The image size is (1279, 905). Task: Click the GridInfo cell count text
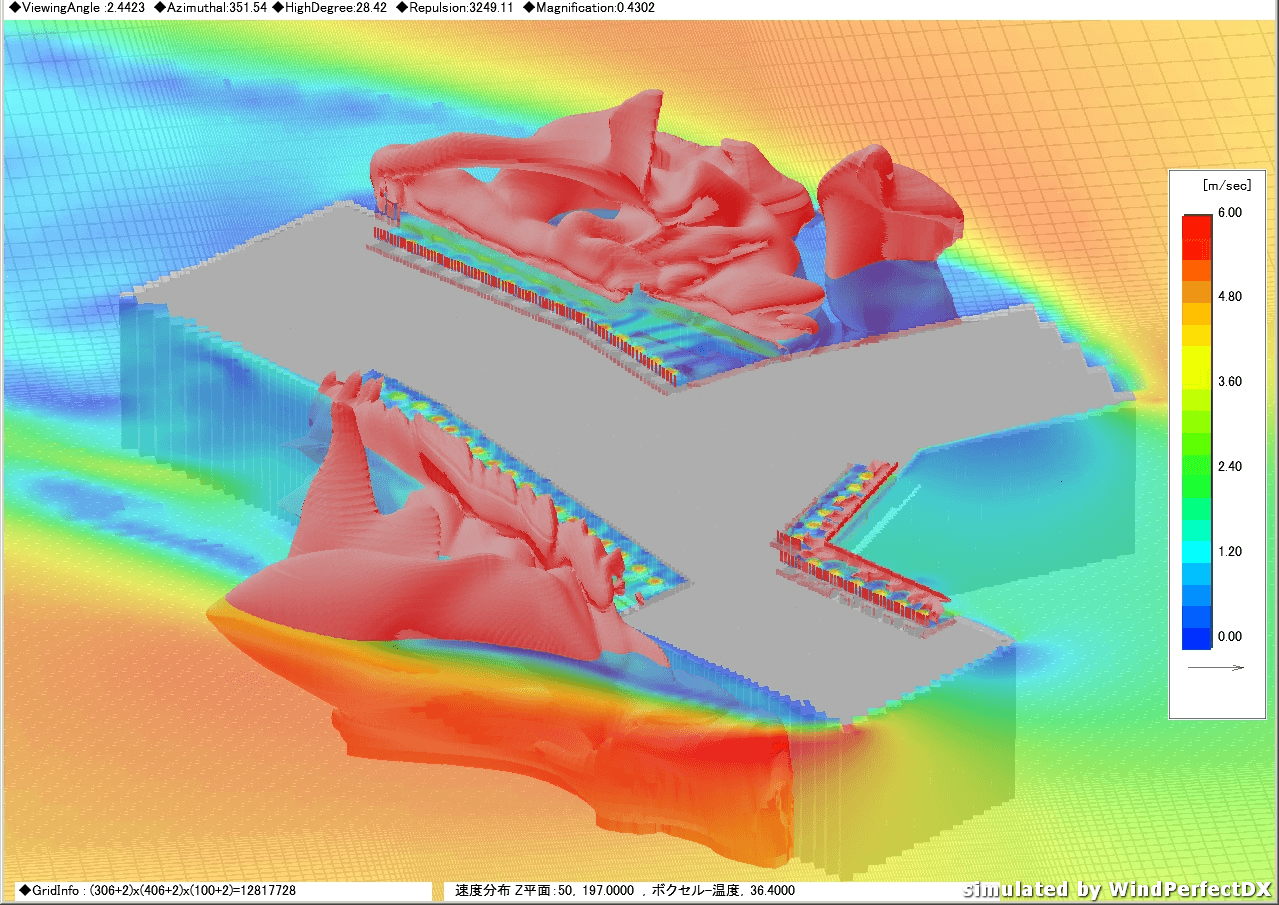click(164, 890)
